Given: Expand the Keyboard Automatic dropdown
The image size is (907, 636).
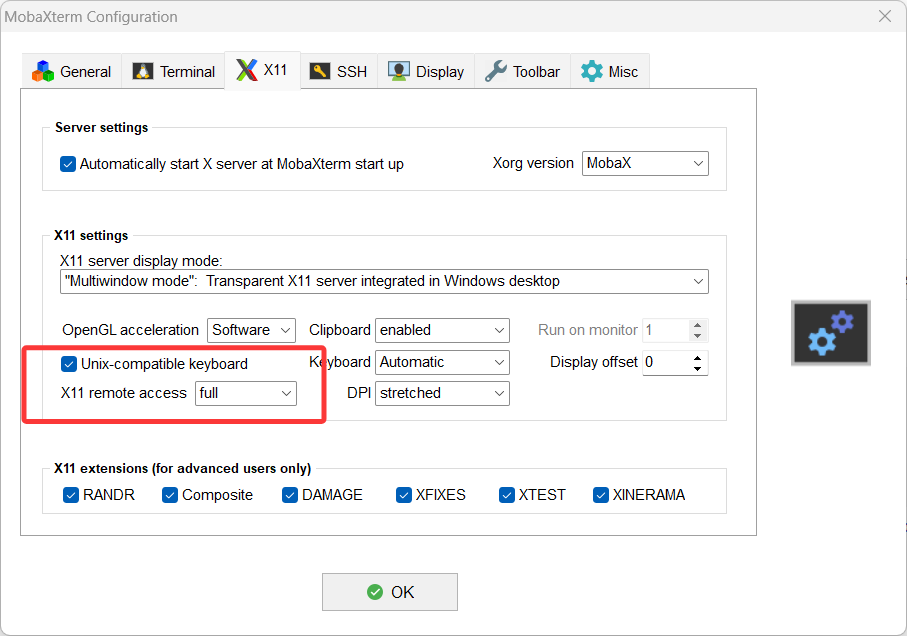Looking at the screenshot, I should coord(442,363).
